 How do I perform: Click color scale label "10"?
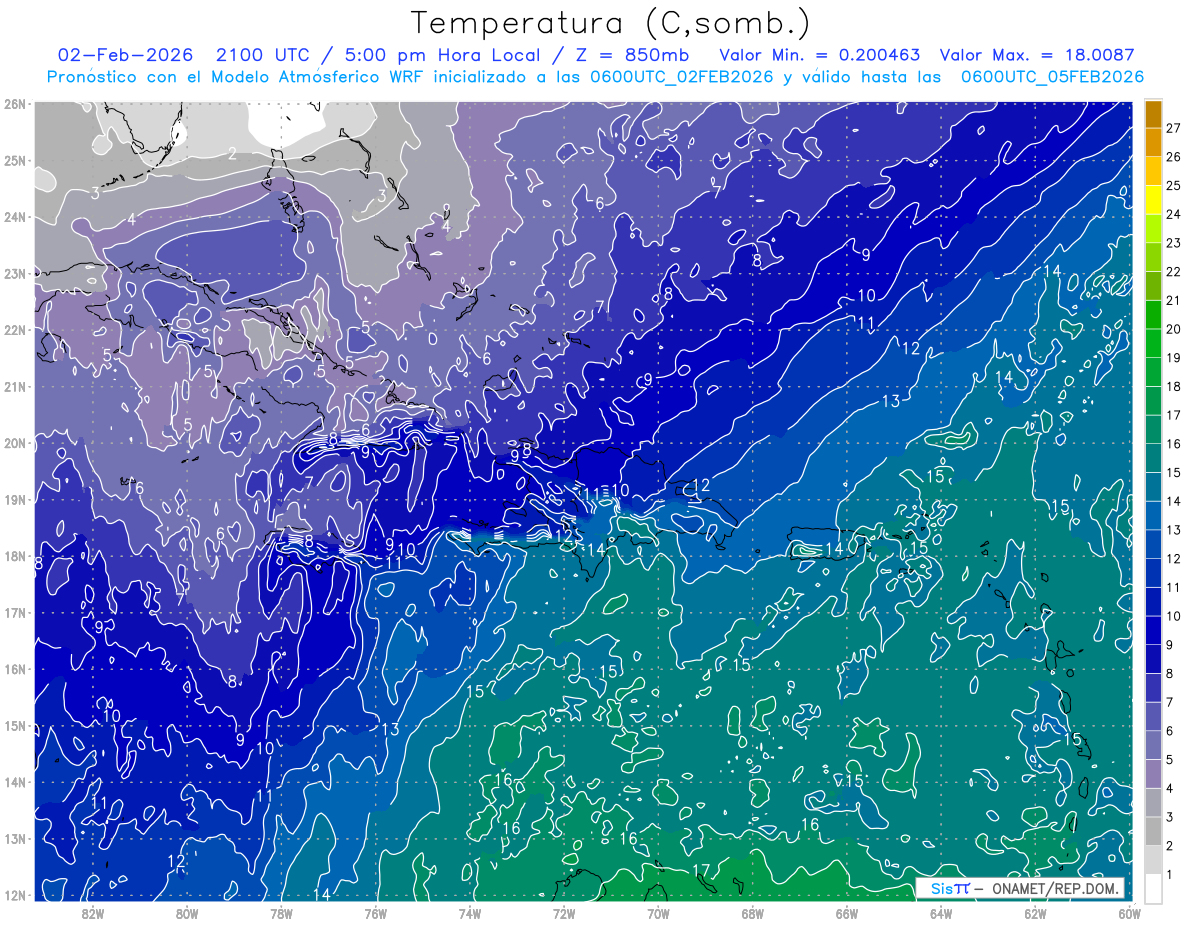1174,615
